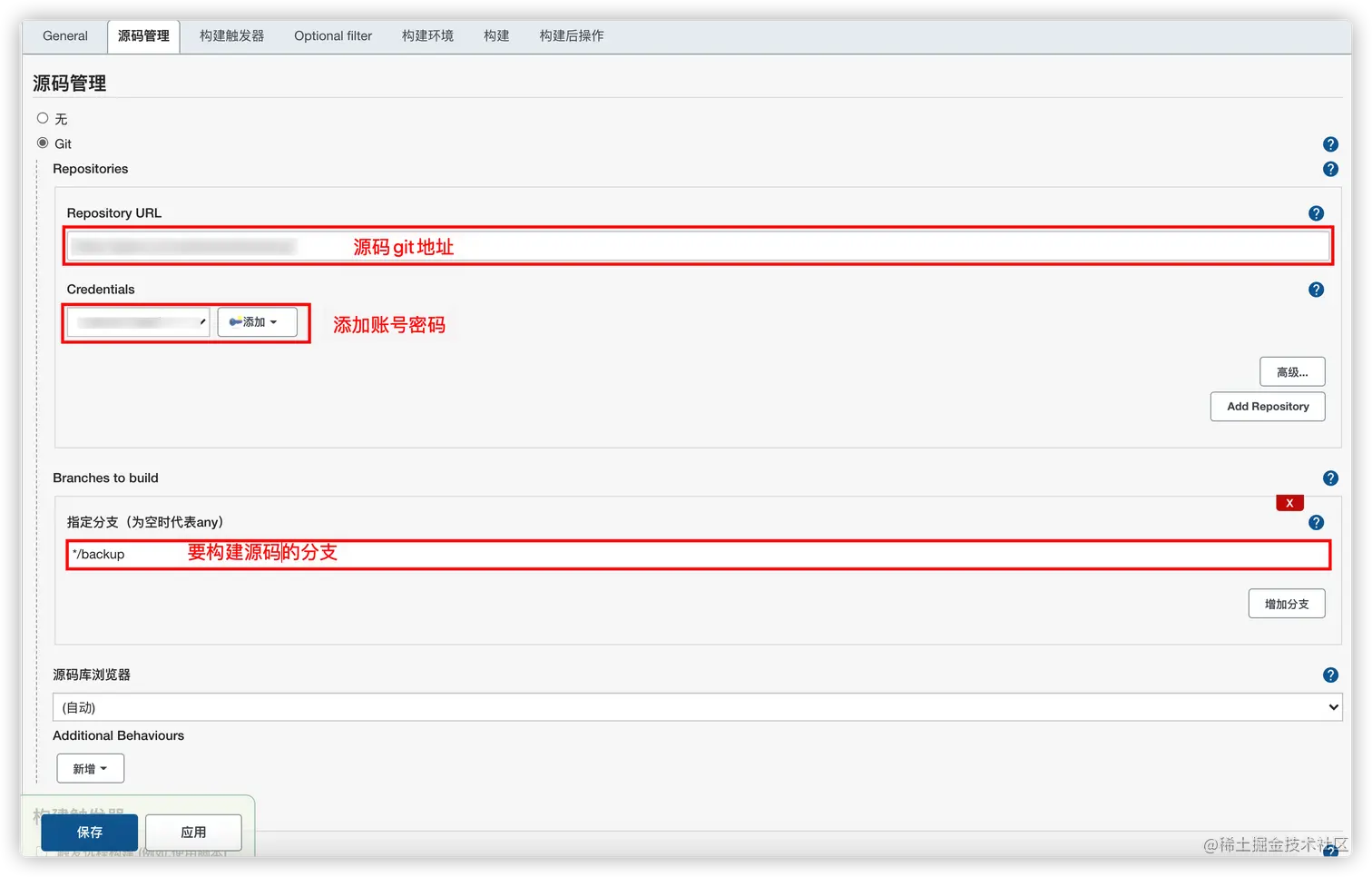Apply changes with the 应用 button
Image resolution: width=1372 pixels, height=877 pixels.
coord(193,833)
